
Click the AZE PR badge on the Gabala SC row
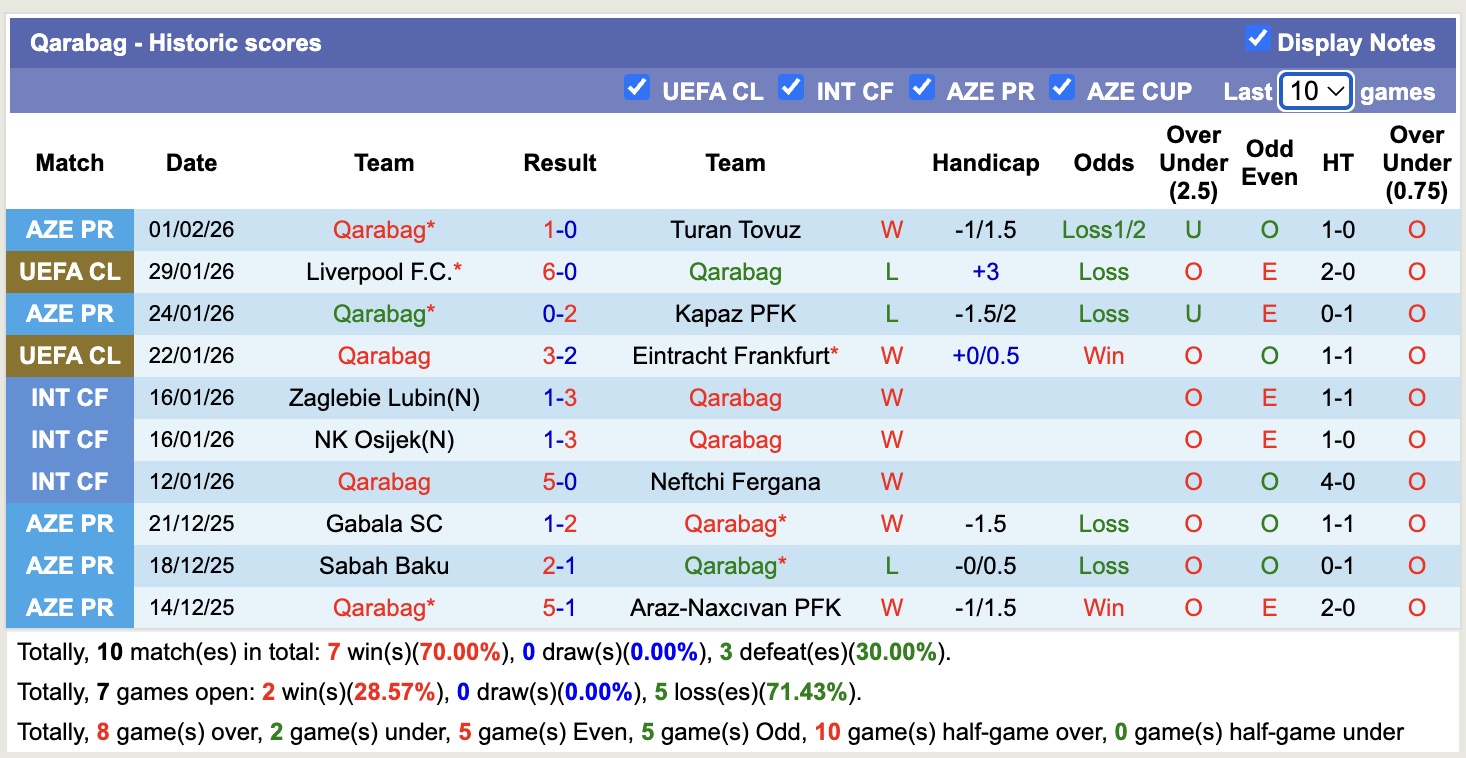click(x=69, y=523)
